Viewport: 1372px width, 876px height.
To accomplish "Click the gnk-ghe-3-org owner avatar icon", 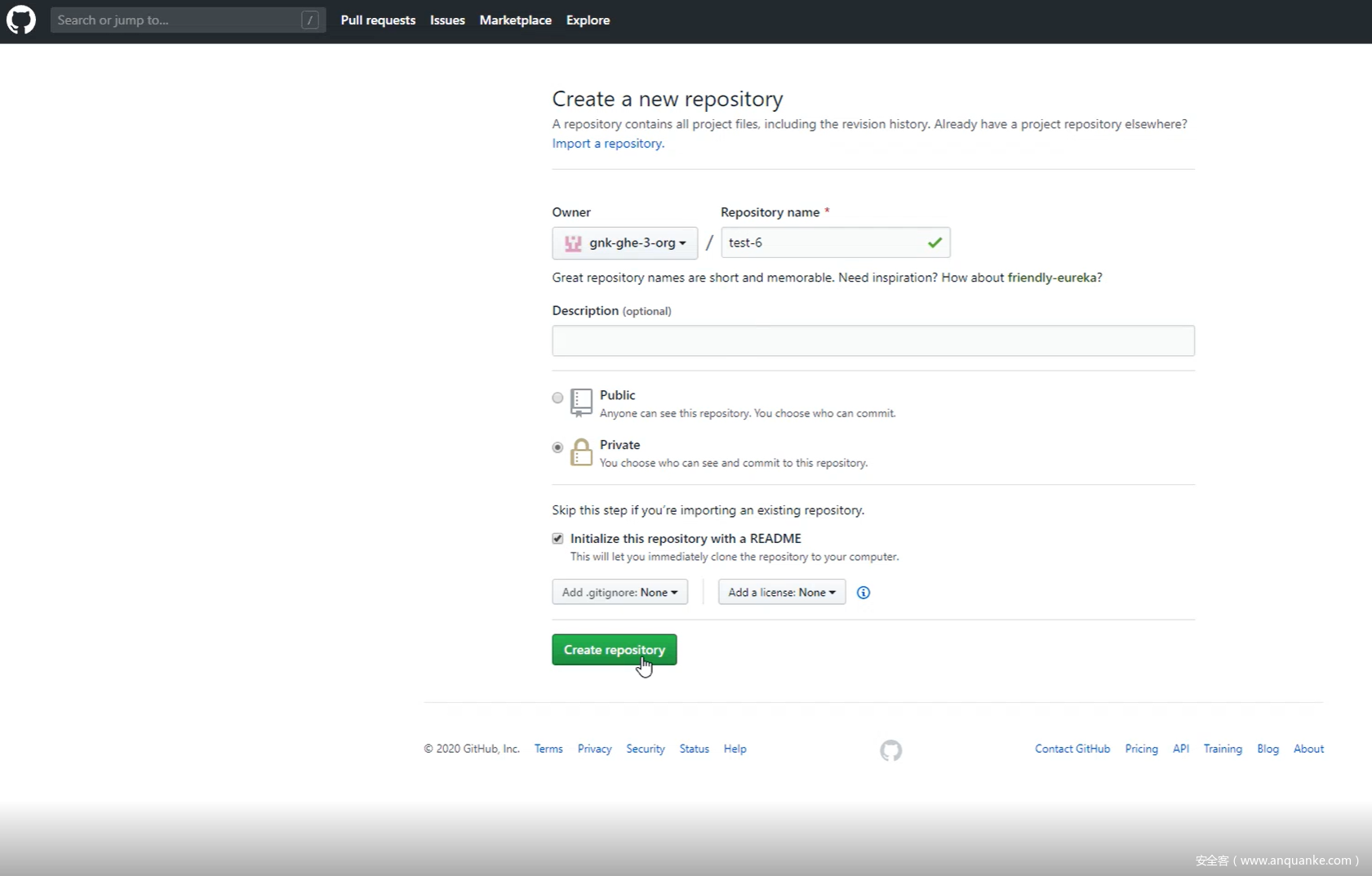I will (573, 243).
